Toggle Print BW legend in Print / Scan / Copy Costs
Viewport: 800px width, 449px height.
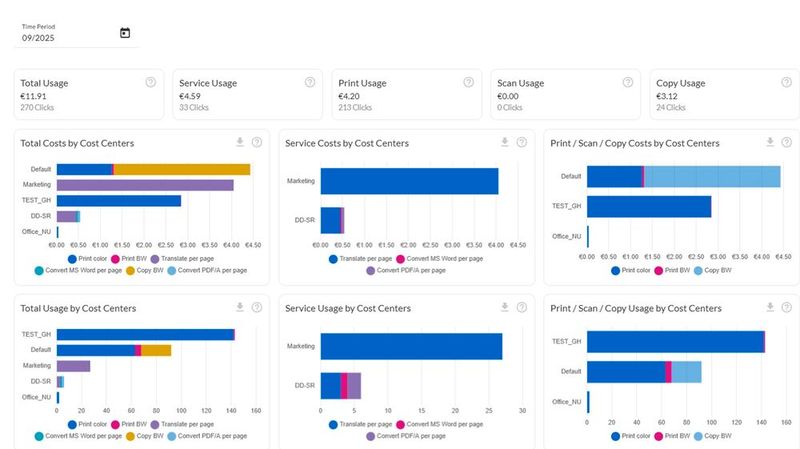[672, 270]
